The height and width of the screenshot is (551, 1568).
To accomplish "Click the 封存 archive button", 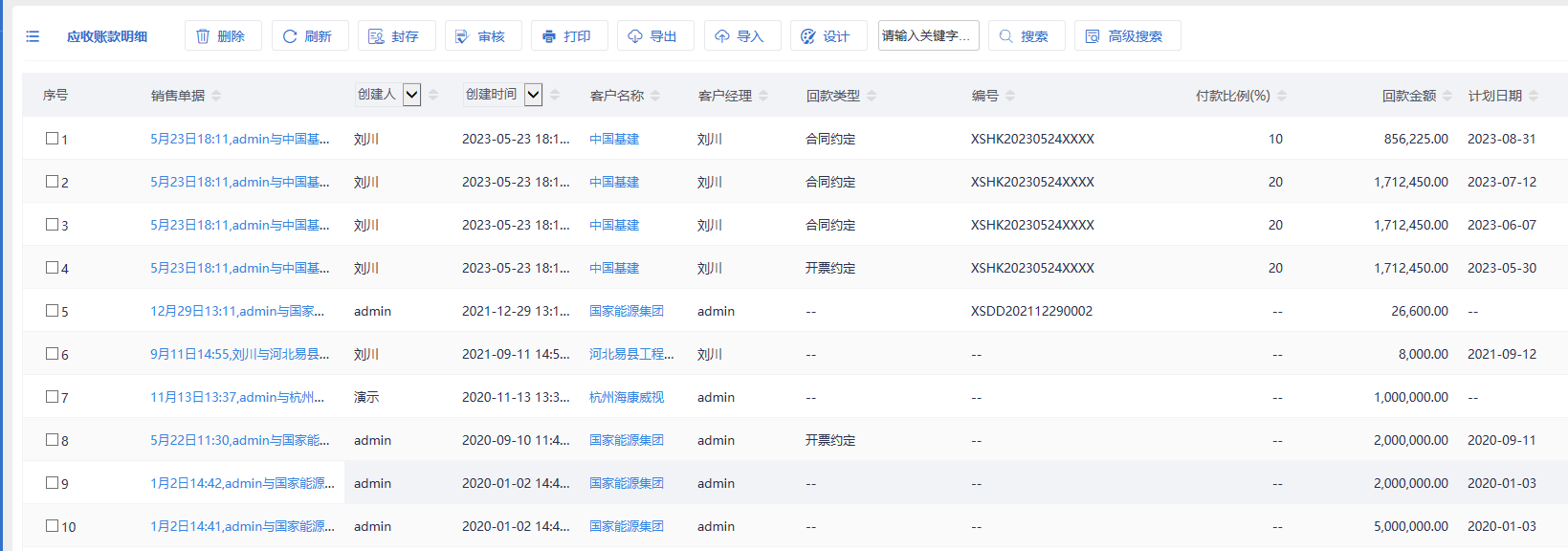I will tap(396, 36).
